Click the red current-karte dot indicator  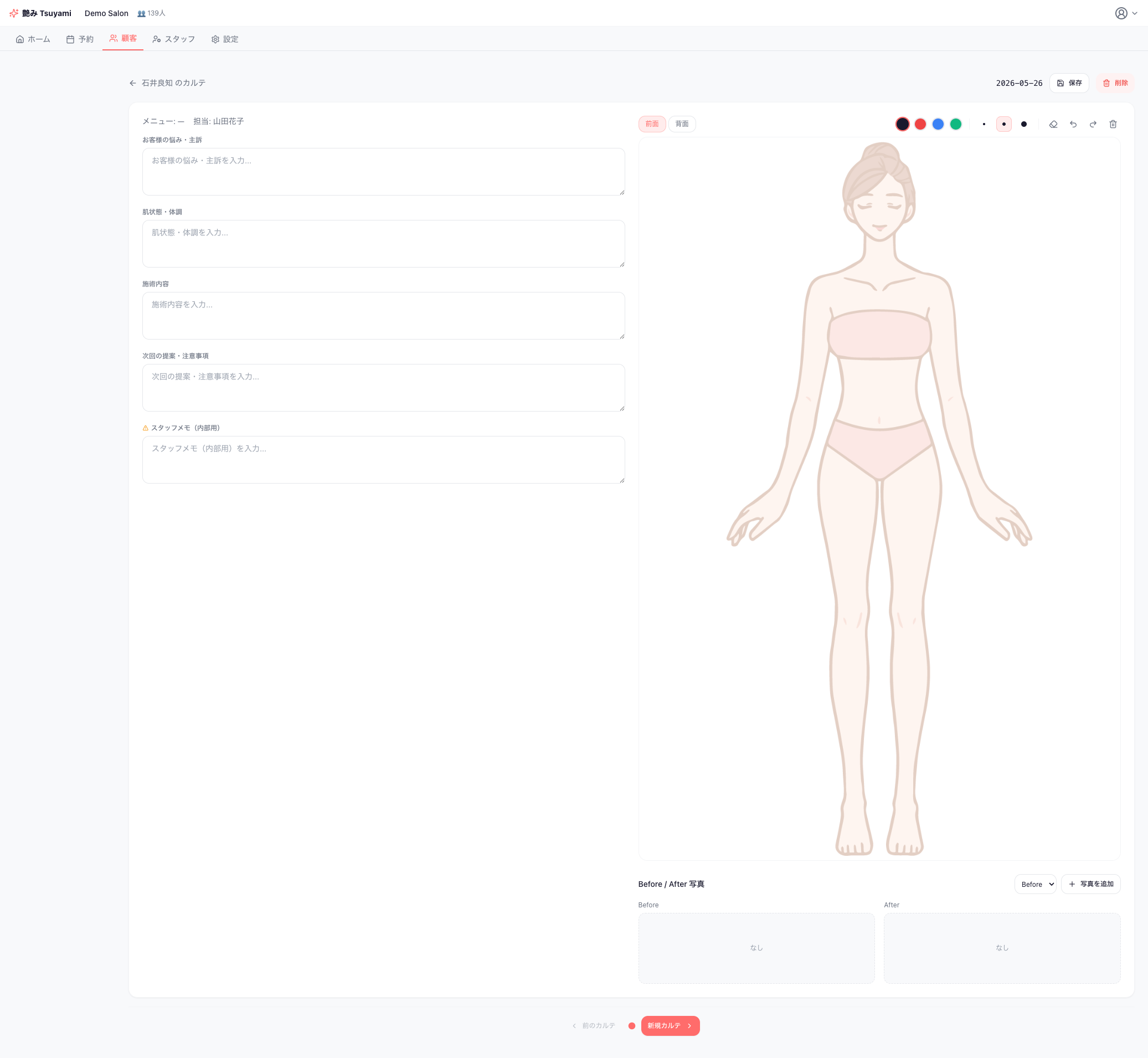(x=631, y=1026)
